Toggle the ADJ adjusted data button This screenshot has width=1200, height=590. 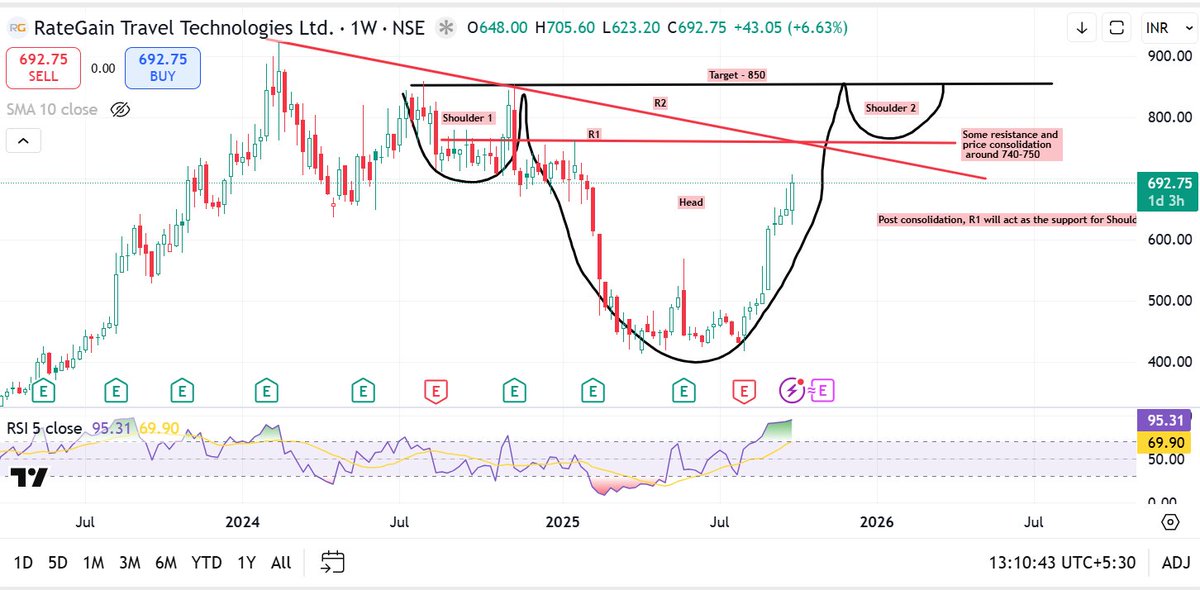click(1175, 562)
